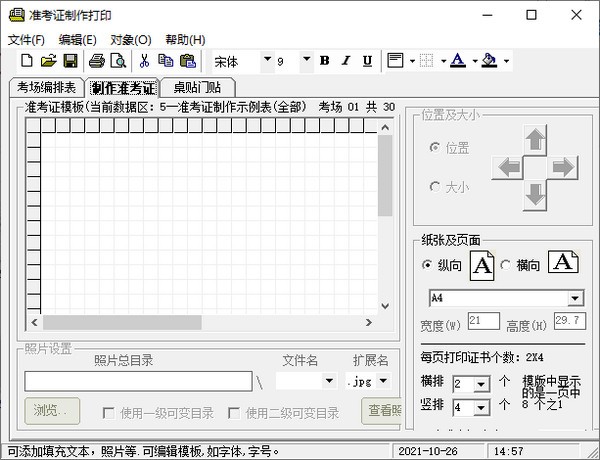The height and width of the screenshot is (460, 600).
Task: Enable 使用一级可变目录 checkbox
Action: click(x=110, y=413)
